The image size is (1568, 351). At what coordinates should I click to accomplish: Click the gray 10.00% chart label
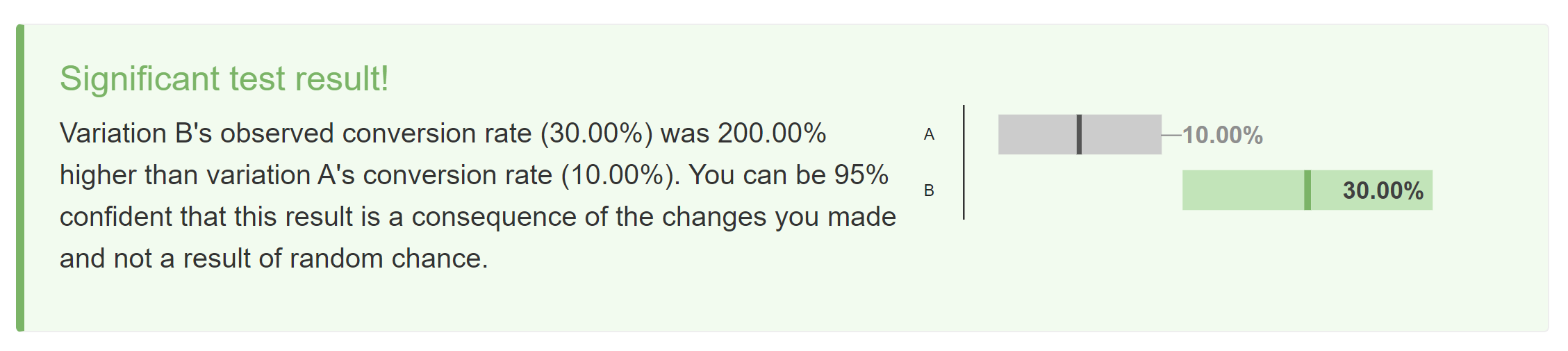(1223, 135)
